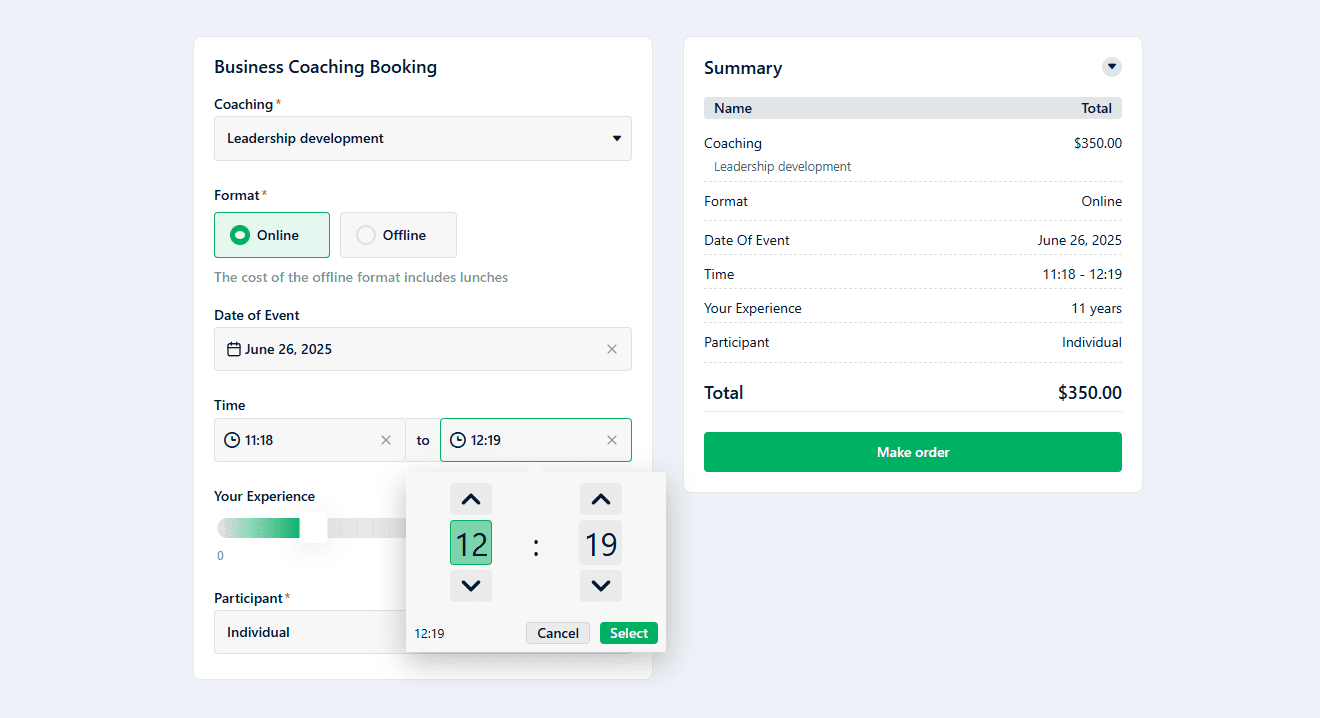
Task: Click the Total column header in Summary
Action: 1096,108
